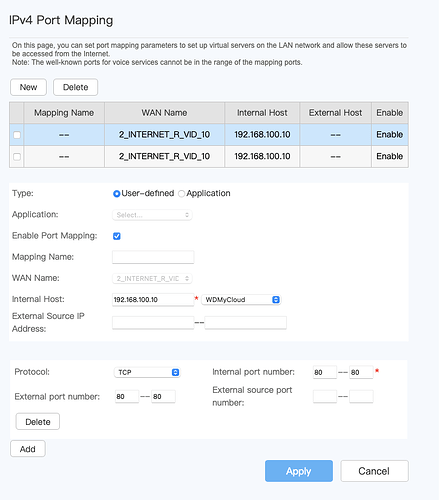This screenshot has width=440, height=500.
Task: Open the Application Select... dropdown
Action: [x=152, y=215]
